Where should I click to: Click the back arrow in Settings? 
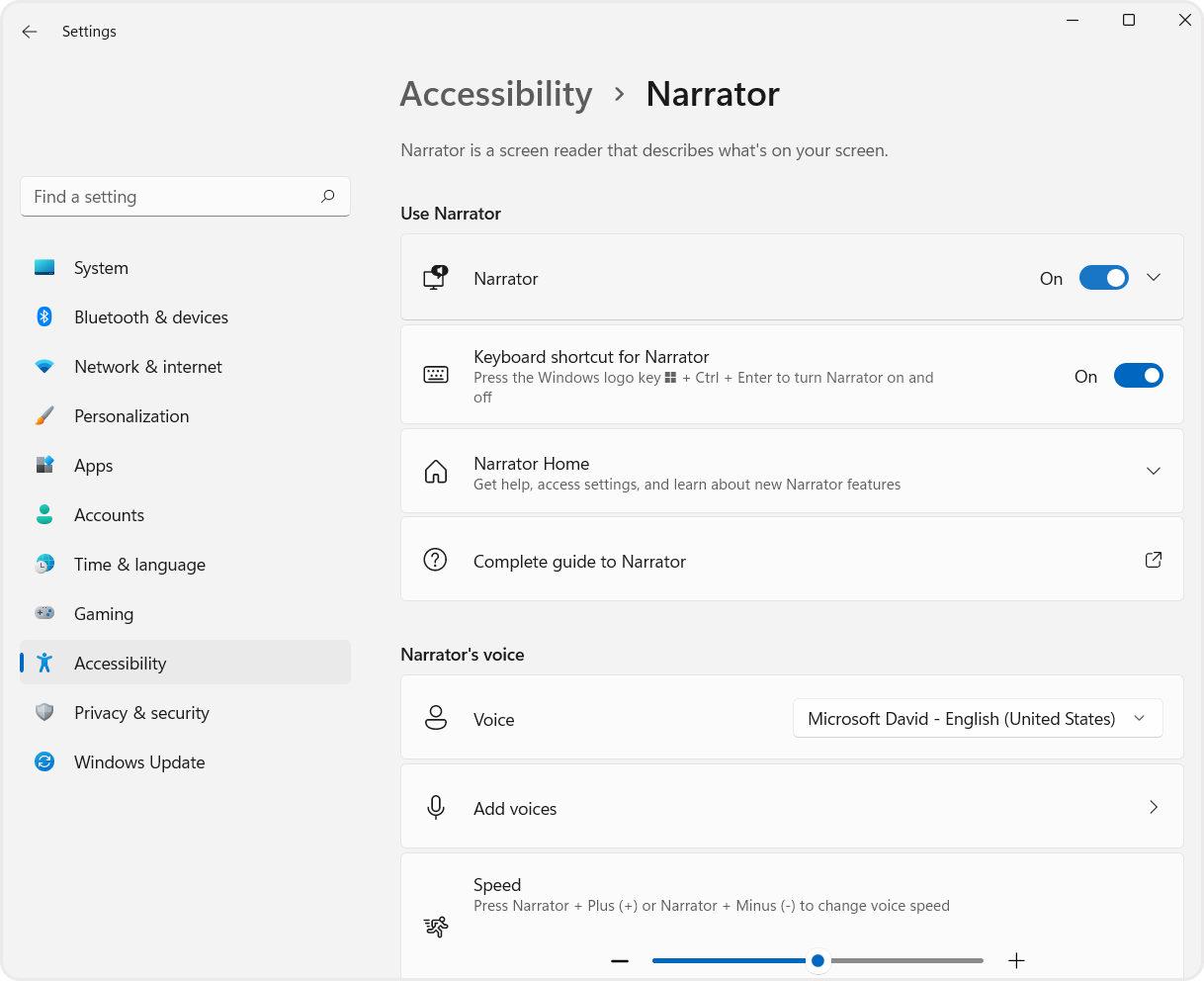click(29, 31)
